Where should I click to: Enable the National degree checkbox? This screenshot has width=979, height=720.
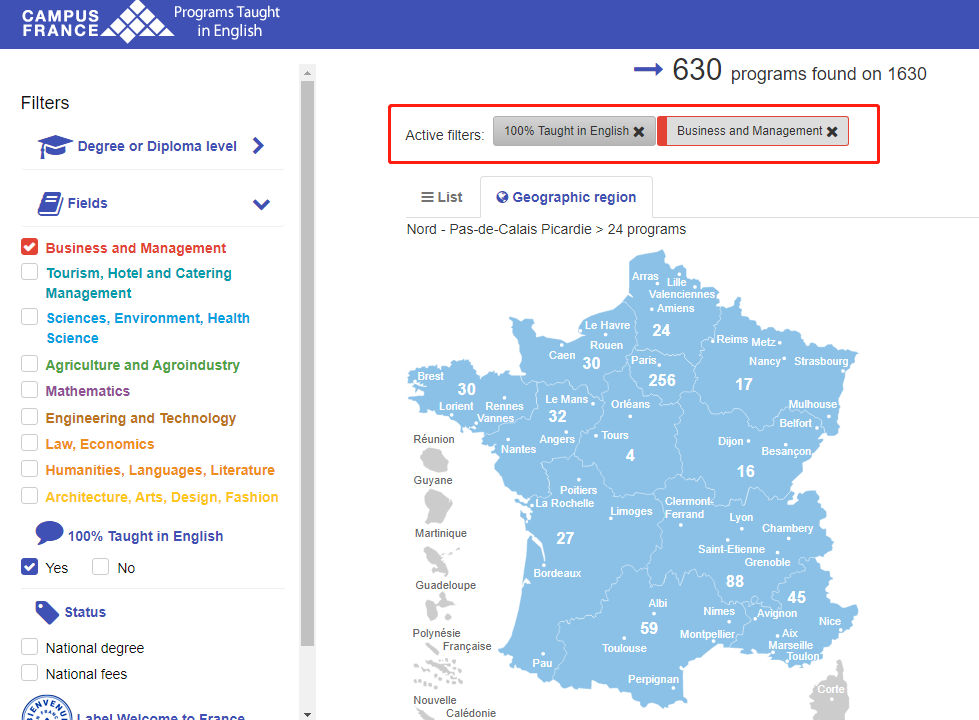[30, 647]
